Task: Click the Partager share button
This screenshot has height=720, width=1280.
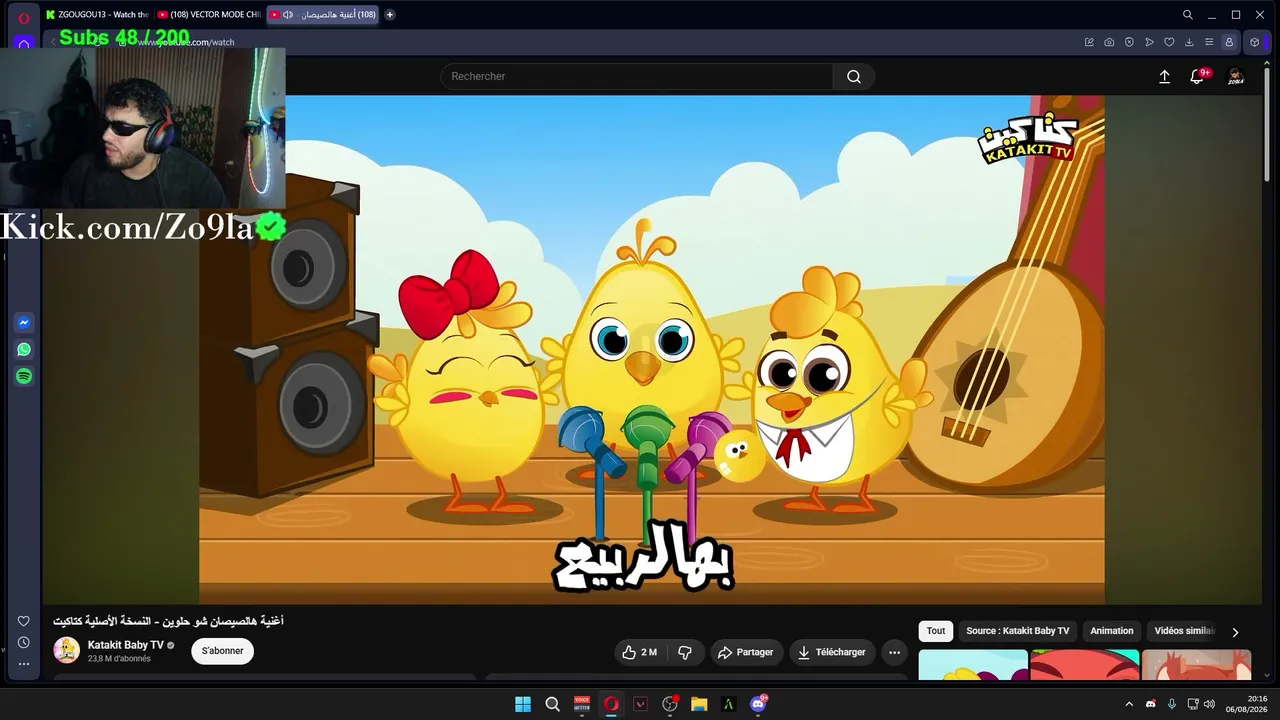Action: [x=746, y=652]
